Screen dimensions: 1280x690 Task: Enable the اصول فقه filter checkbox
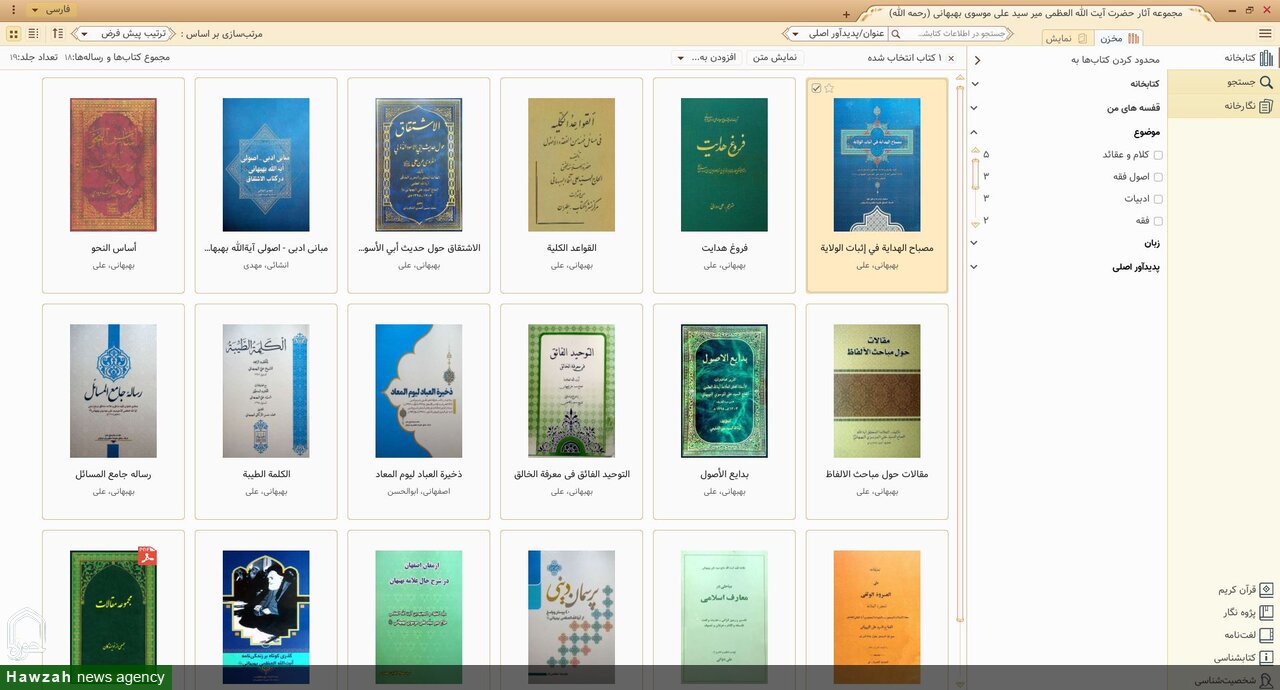coord(1157,178)
